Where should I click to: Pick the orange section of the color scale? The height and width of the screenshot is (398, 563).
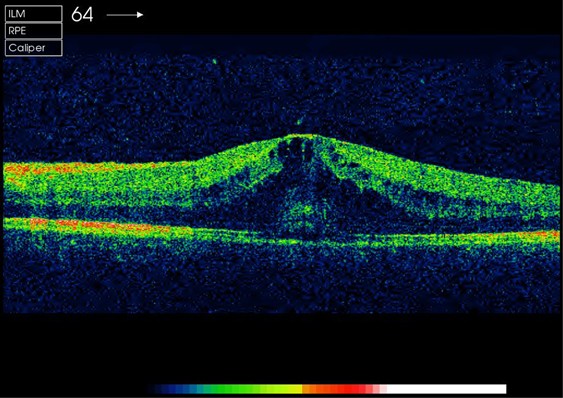coord(316,389)
